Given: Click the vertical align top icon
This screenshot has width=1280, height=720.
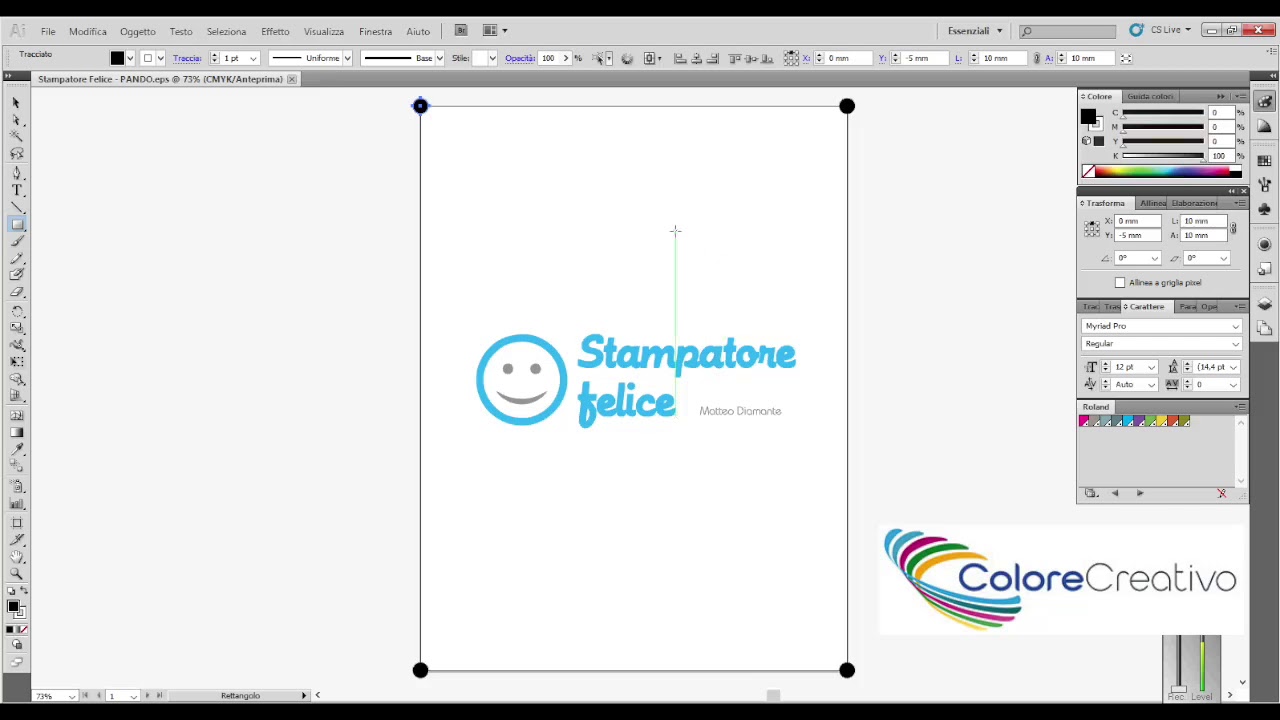Looking at the screenshot, I should coord(735,59).
